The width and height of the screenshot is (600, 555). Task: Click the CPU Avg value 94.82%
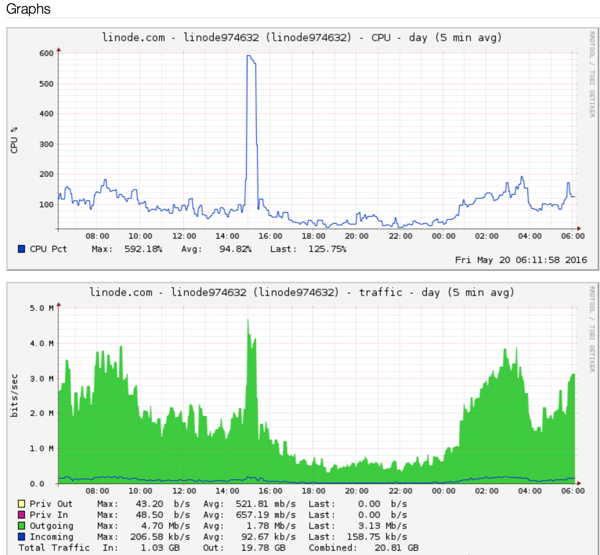tap(235, 249)
